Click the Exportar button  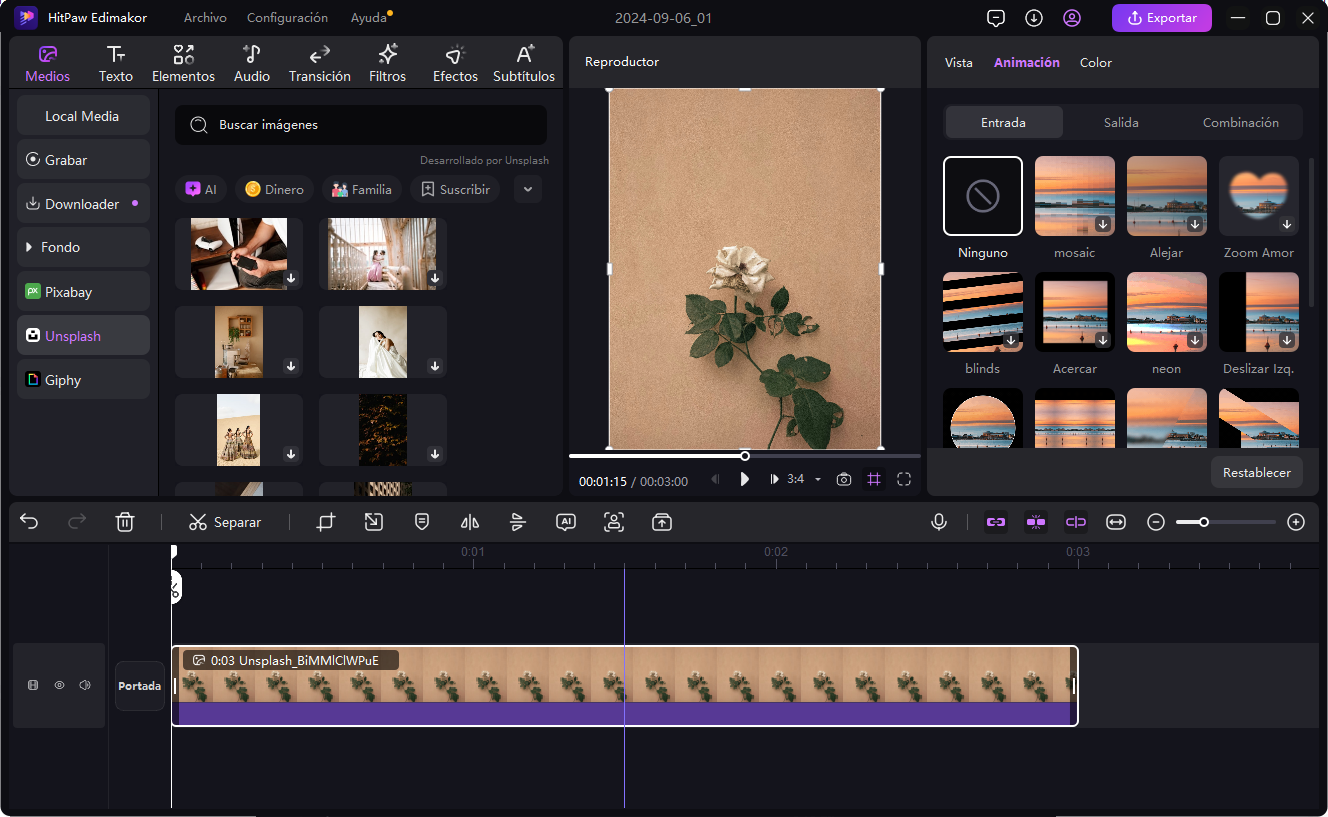[1161, 17]
